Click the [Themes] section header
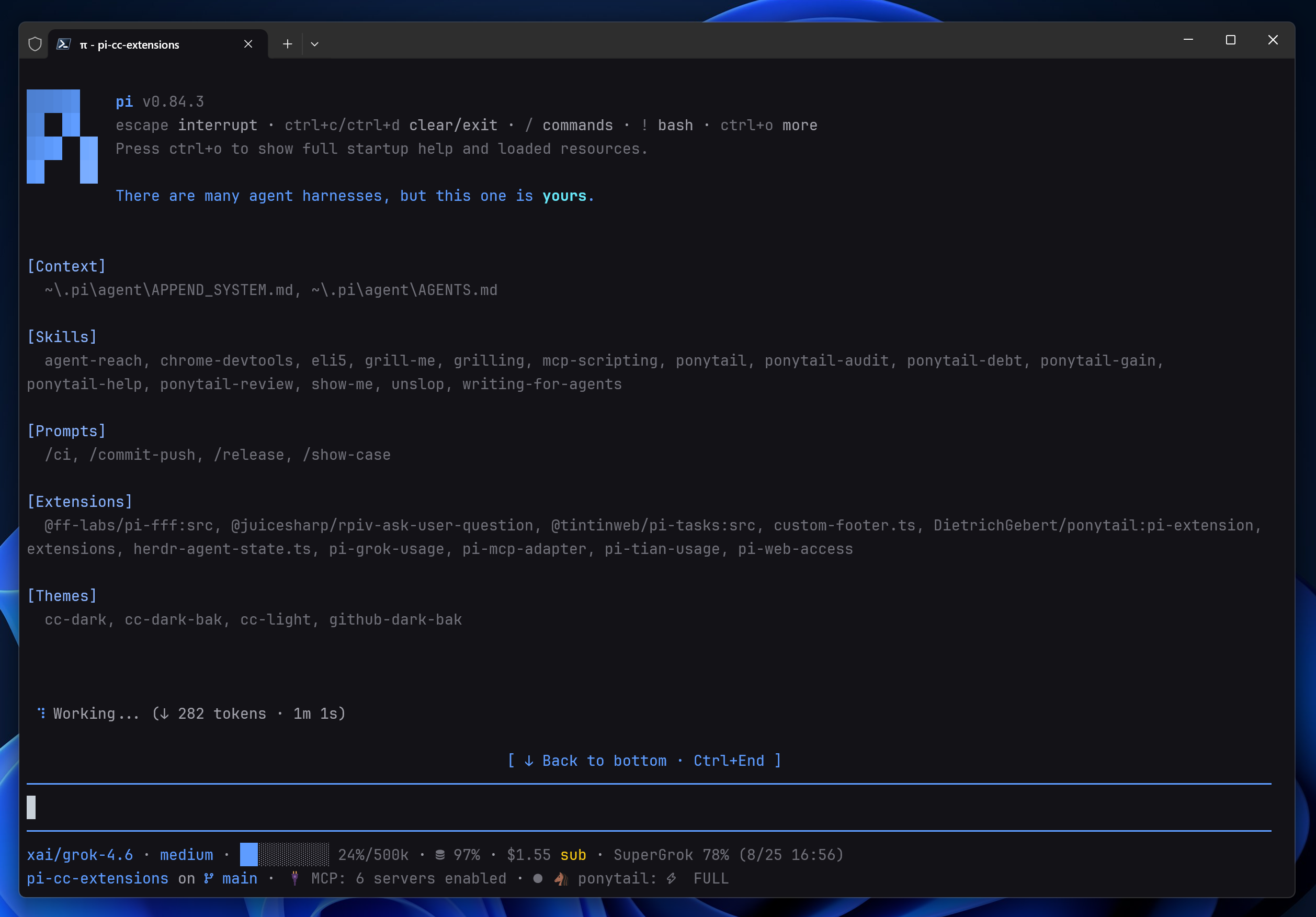This screenshot has height=917, width=1316. coord(62,595)
